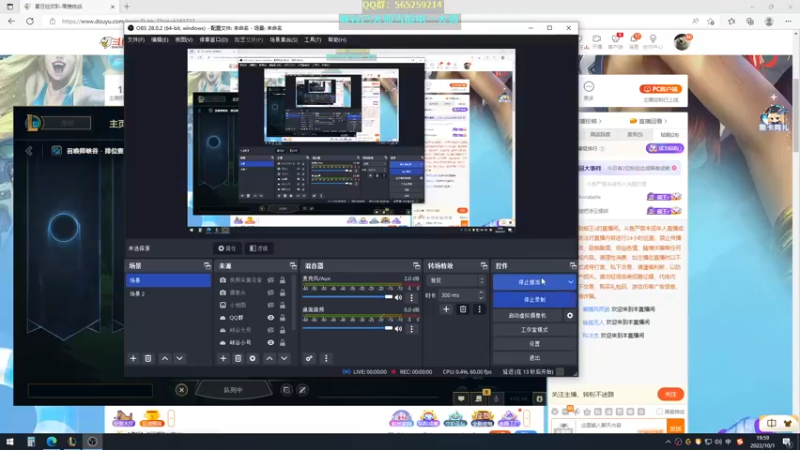This screenshot has width=800, height=450.
Task: Start the virtual camera button
Action: [x=528, y=316]
